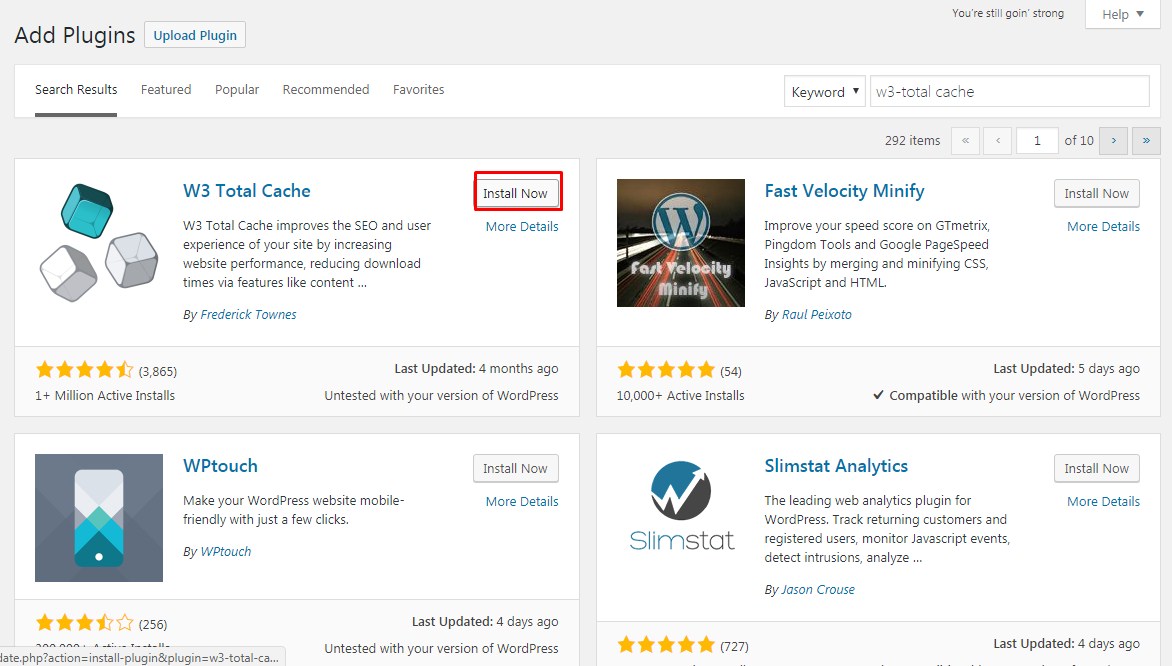Click W3 Total Cache star rating
The image size is (1172, 666).
pyautogui.click(x=84, y=370)
